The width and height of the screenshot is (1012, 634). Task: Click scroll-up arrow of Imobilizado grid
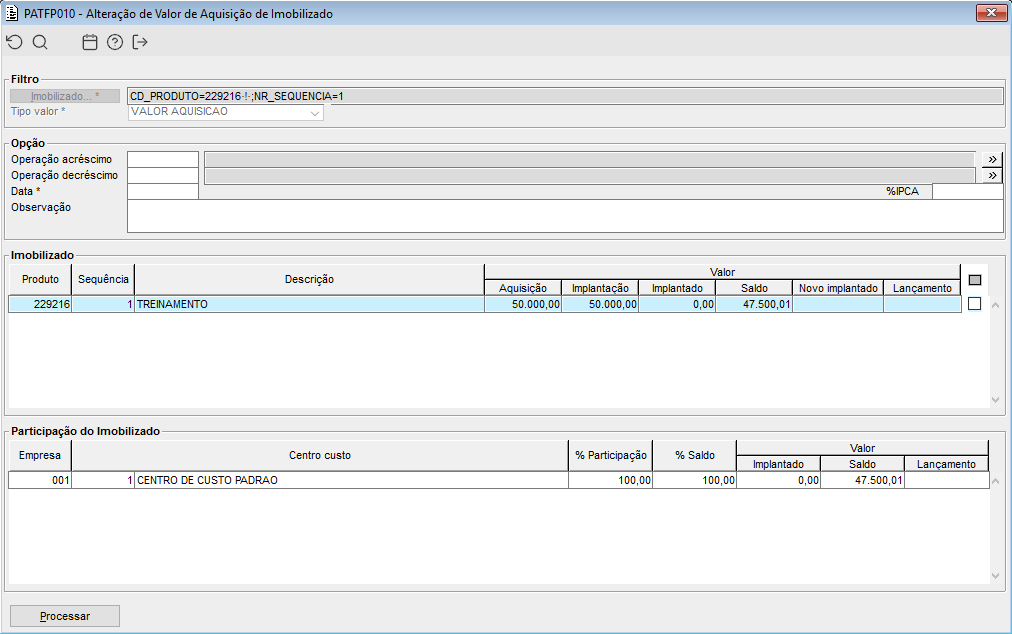pyautogui.click(x=995, y=305)
